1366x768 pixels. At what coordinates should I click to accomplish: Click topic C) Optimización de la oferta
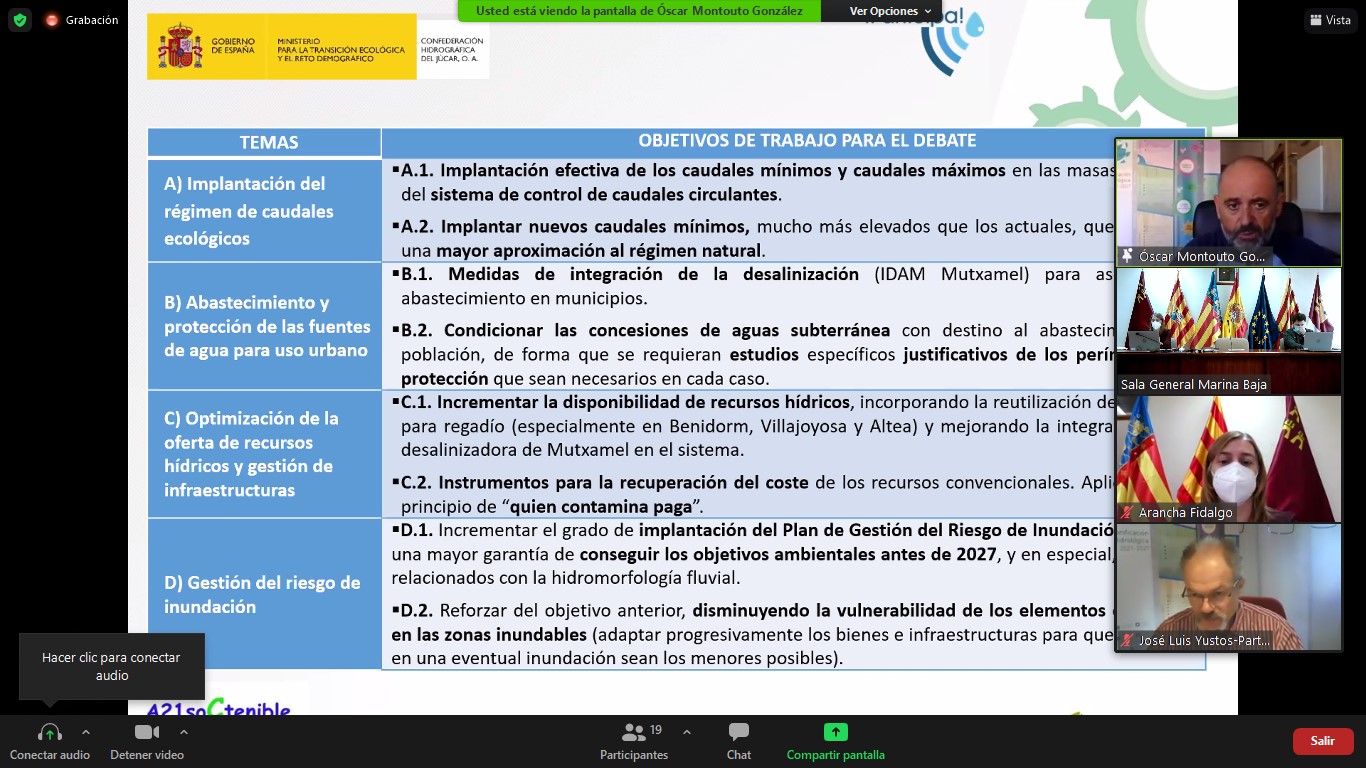pos(265,454)
